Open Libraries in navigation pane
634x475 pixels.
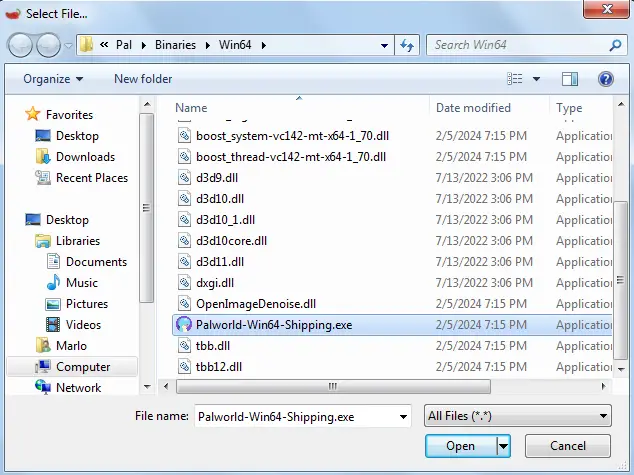point(67,241)
